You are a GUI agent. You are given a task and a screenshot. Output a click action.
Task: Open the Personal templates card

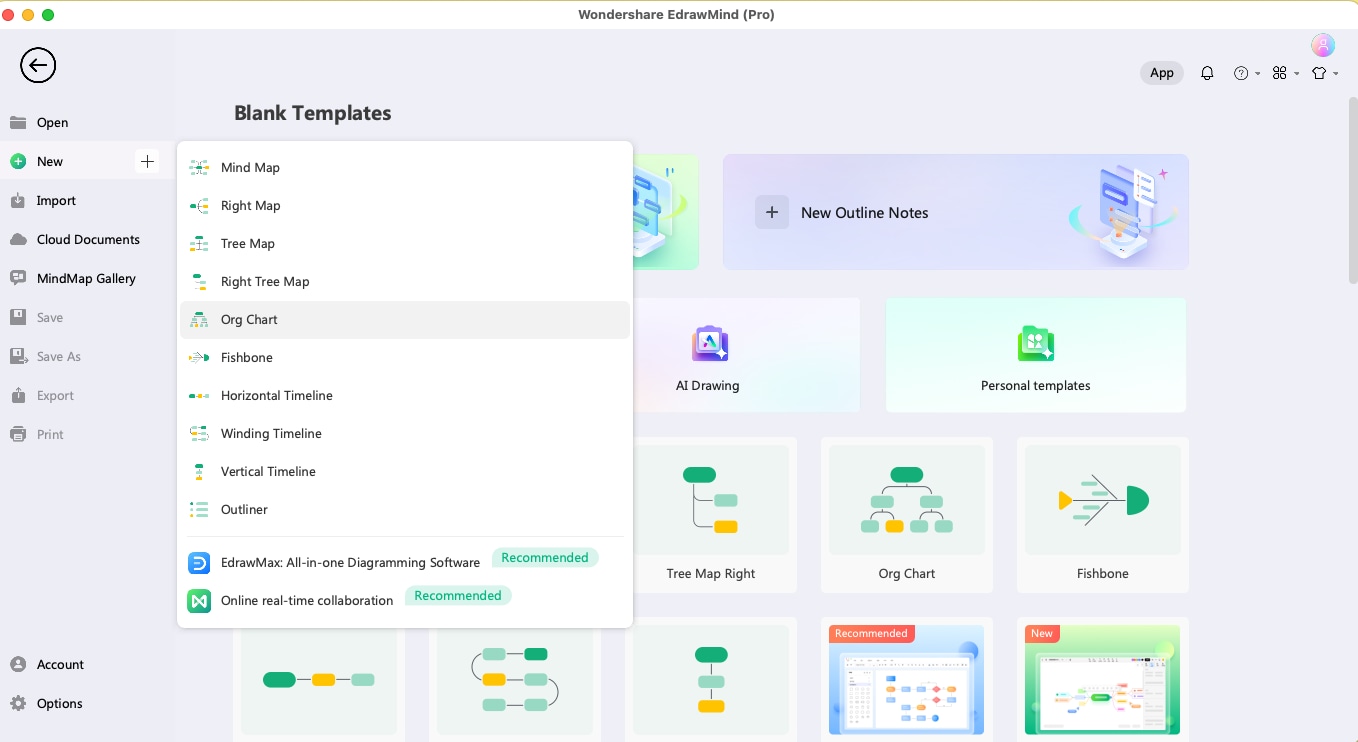point(1036,355)
